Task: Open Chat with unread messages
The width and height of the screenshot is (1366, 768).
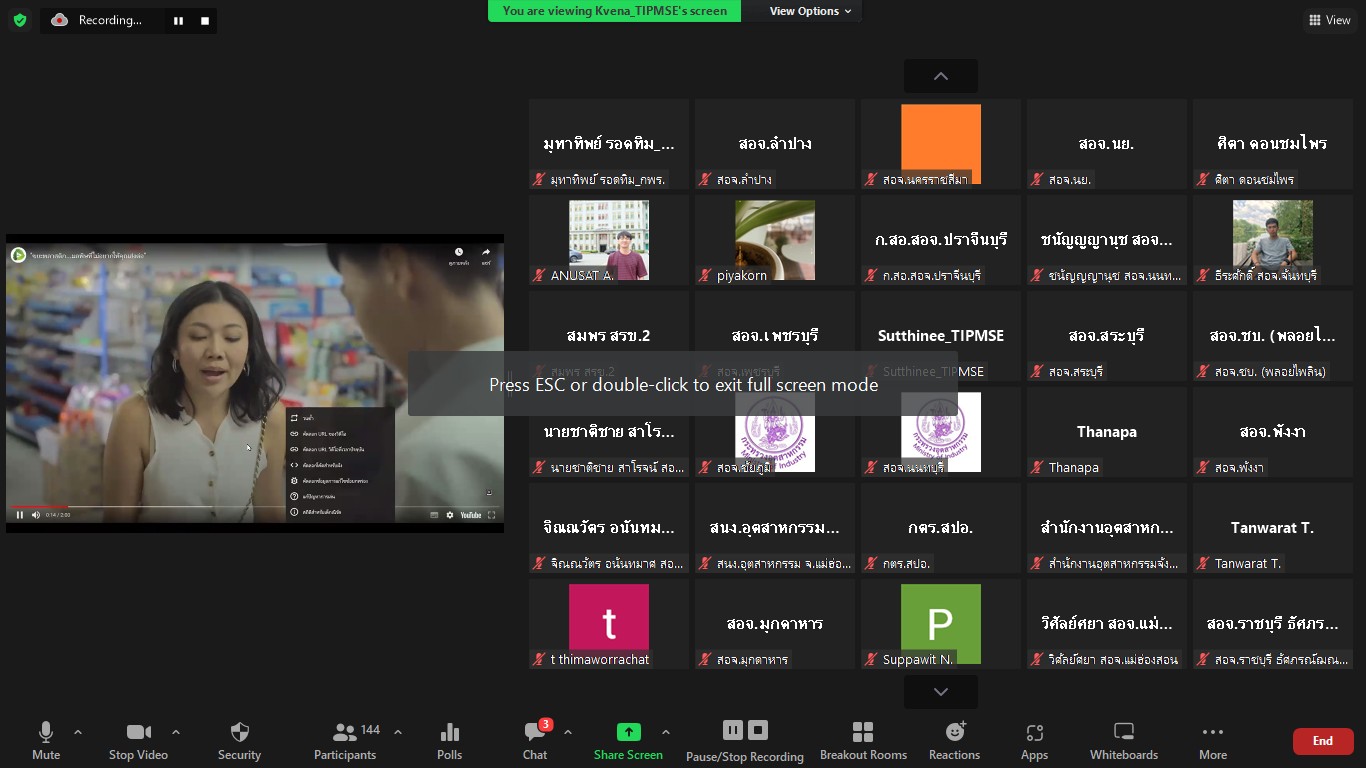Action: (x=536, y=741)
